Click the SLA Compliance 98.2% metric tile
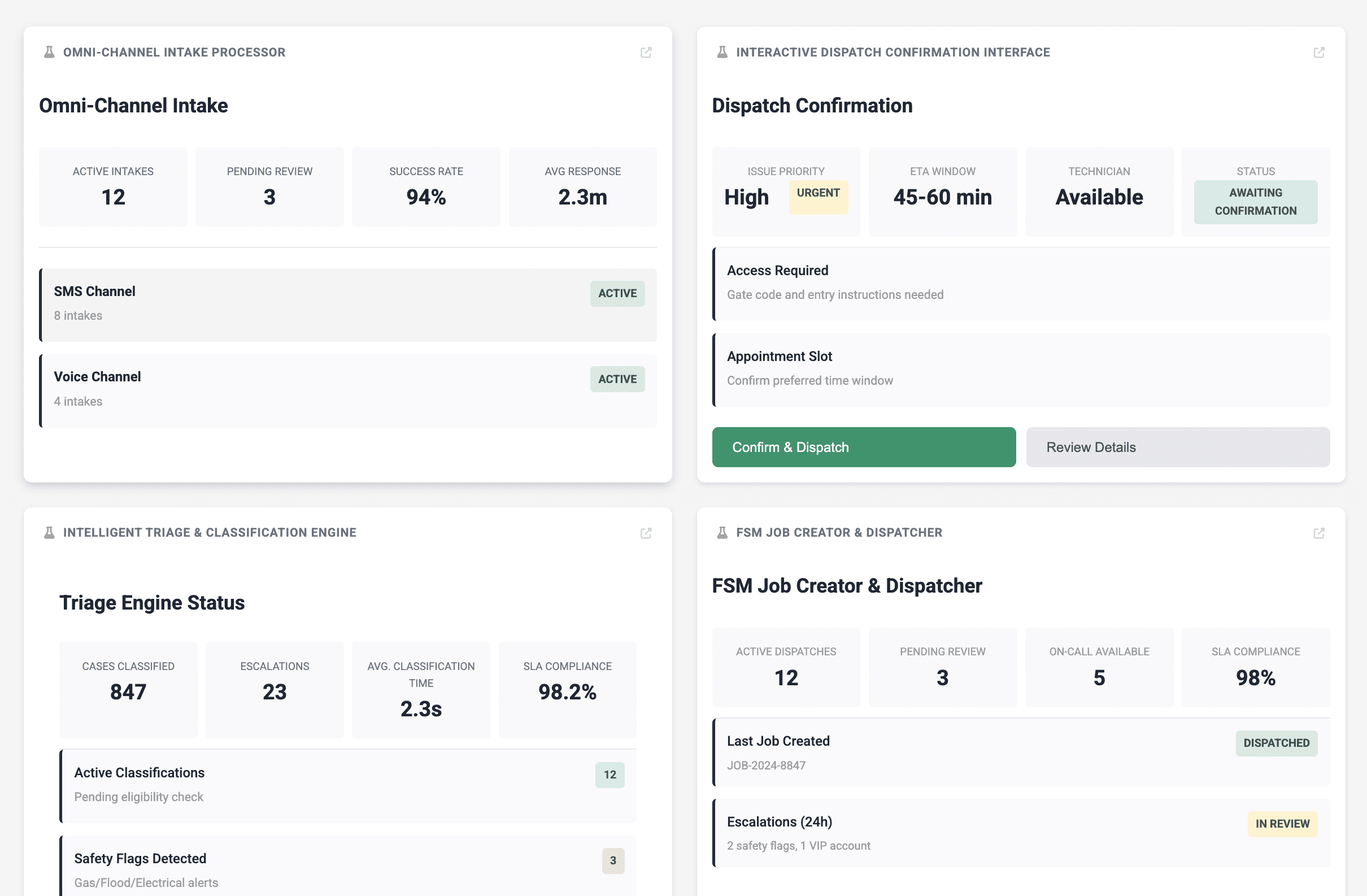Image resolution: width=1367 pixels, height=896 pixels. [567, 689]
